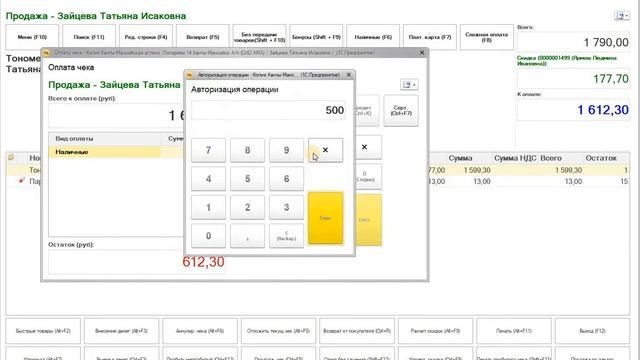Focus the authorization code field showing 500
The width and height of the screenshot is (640, 360).
268,110
